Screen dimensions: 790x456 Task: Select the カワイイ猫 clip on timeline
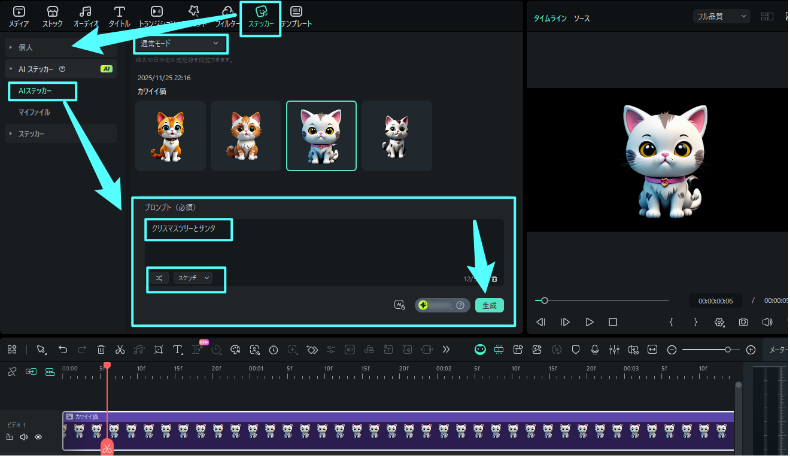[x=398, y=430]
